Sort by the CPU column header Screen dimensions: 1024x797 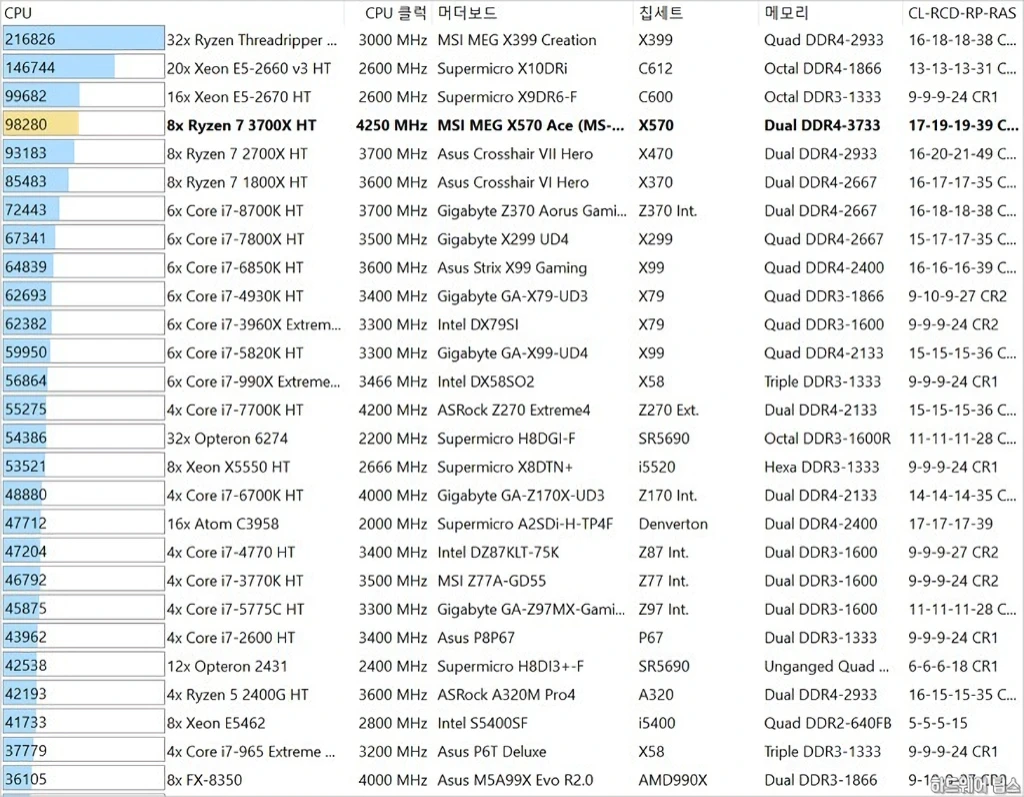pos(18,12)
